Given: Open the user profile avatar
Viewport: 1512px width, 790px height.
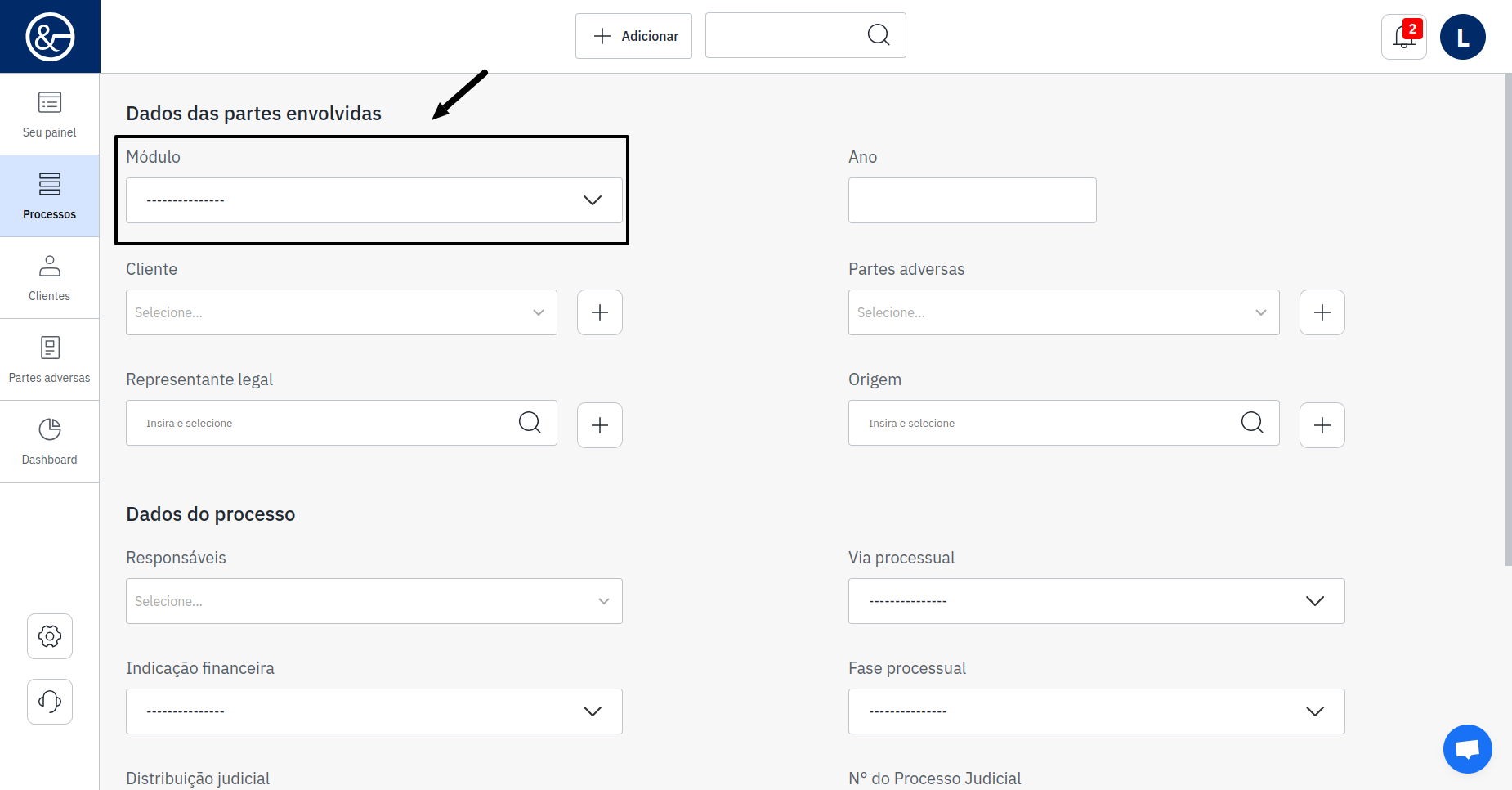Looking at the screenshot, I should [1462, 37].
